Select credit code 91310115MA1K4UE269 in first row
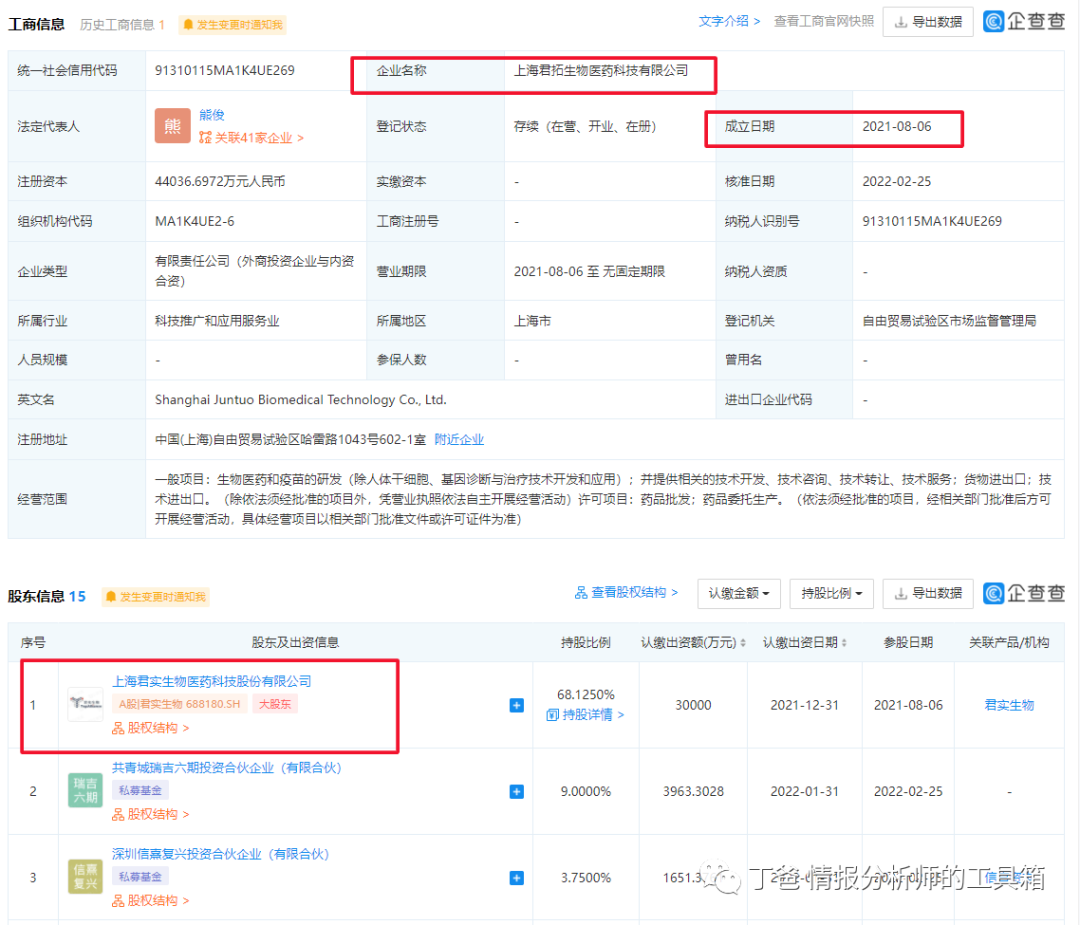 click(x=225, y=70)
